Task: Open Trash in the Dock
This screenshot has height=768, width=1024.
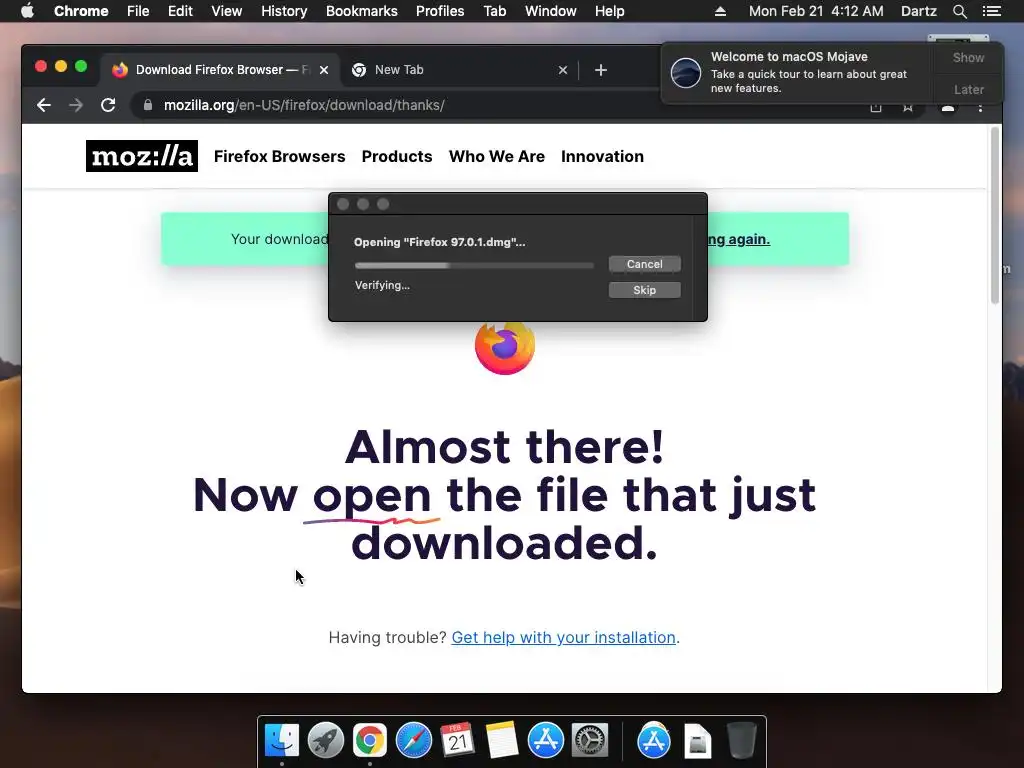Action: point(742,740)
